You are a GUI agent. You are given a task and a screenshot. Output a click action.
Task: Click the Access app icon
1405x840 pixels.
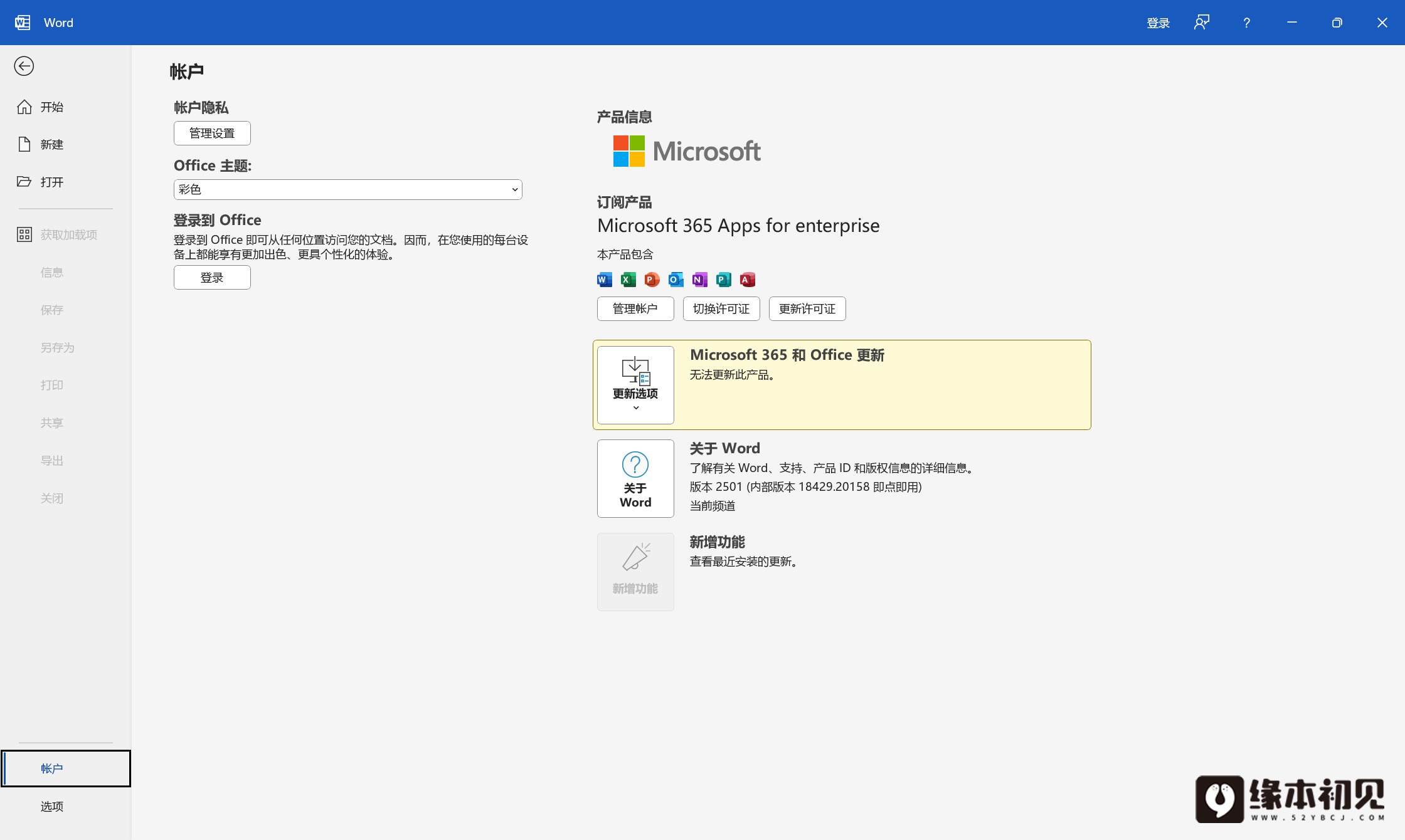pos(748,280)
